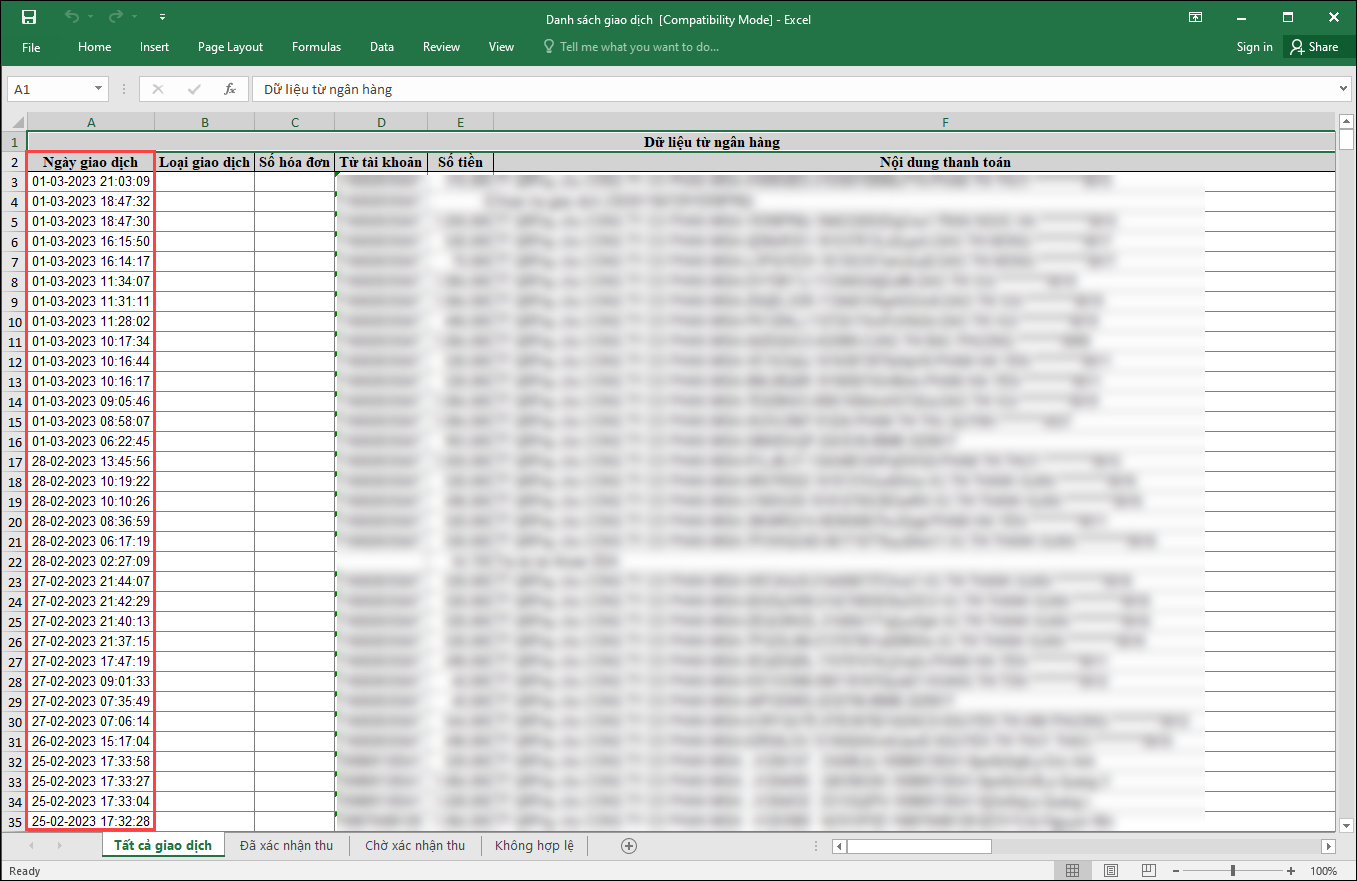Open the Name Box dropdown arrow
This screenshot has width=1357, height=881.
[98, 89]
